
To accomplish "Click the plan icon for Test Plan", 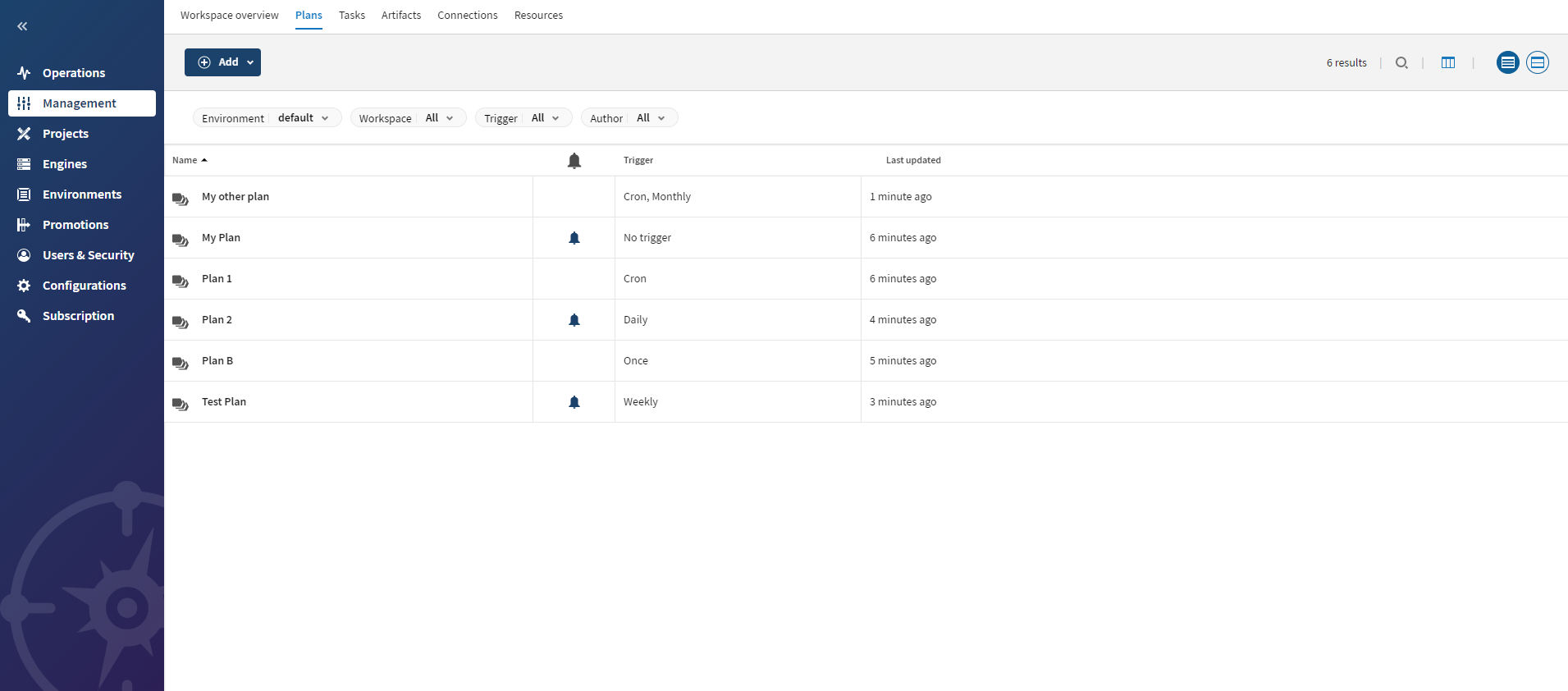I will pyautogui.click(x=181, y=403).
